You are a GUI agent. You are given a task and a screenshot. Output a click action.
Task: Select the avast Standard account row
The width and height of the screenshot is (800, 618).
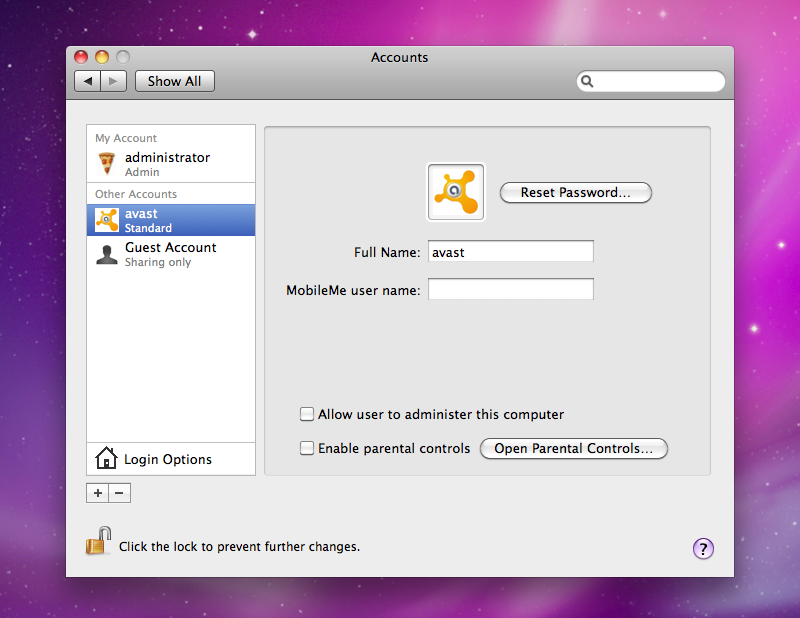pyautogui.click(x=171, y=220)
